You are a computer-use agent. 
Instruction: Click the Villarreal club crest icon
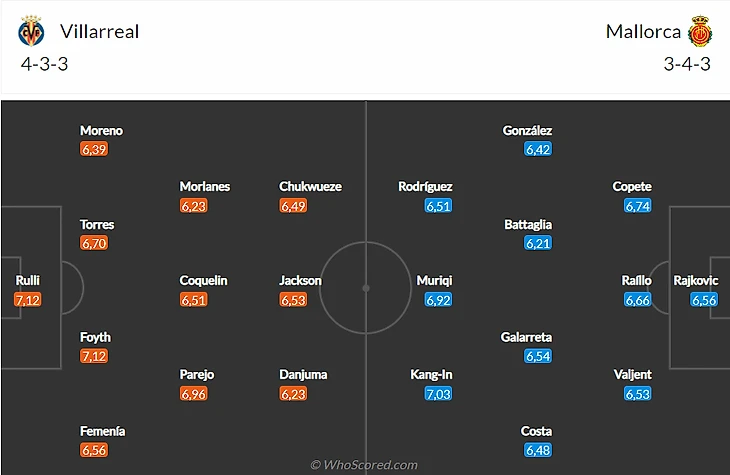click(x=31, y=32)
